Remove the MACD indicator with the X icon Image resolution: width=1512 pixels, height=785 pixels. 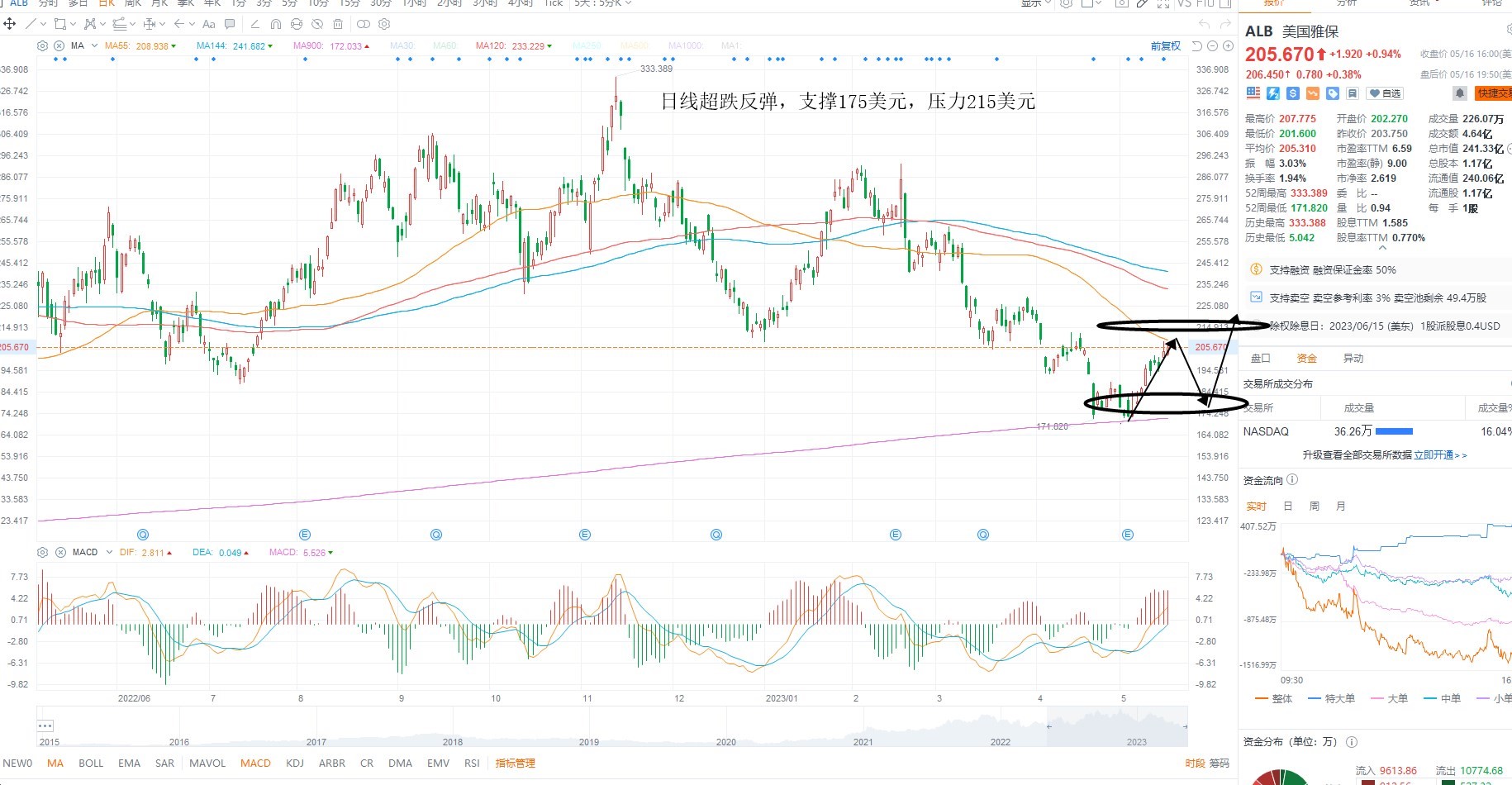tap(60, 552)
